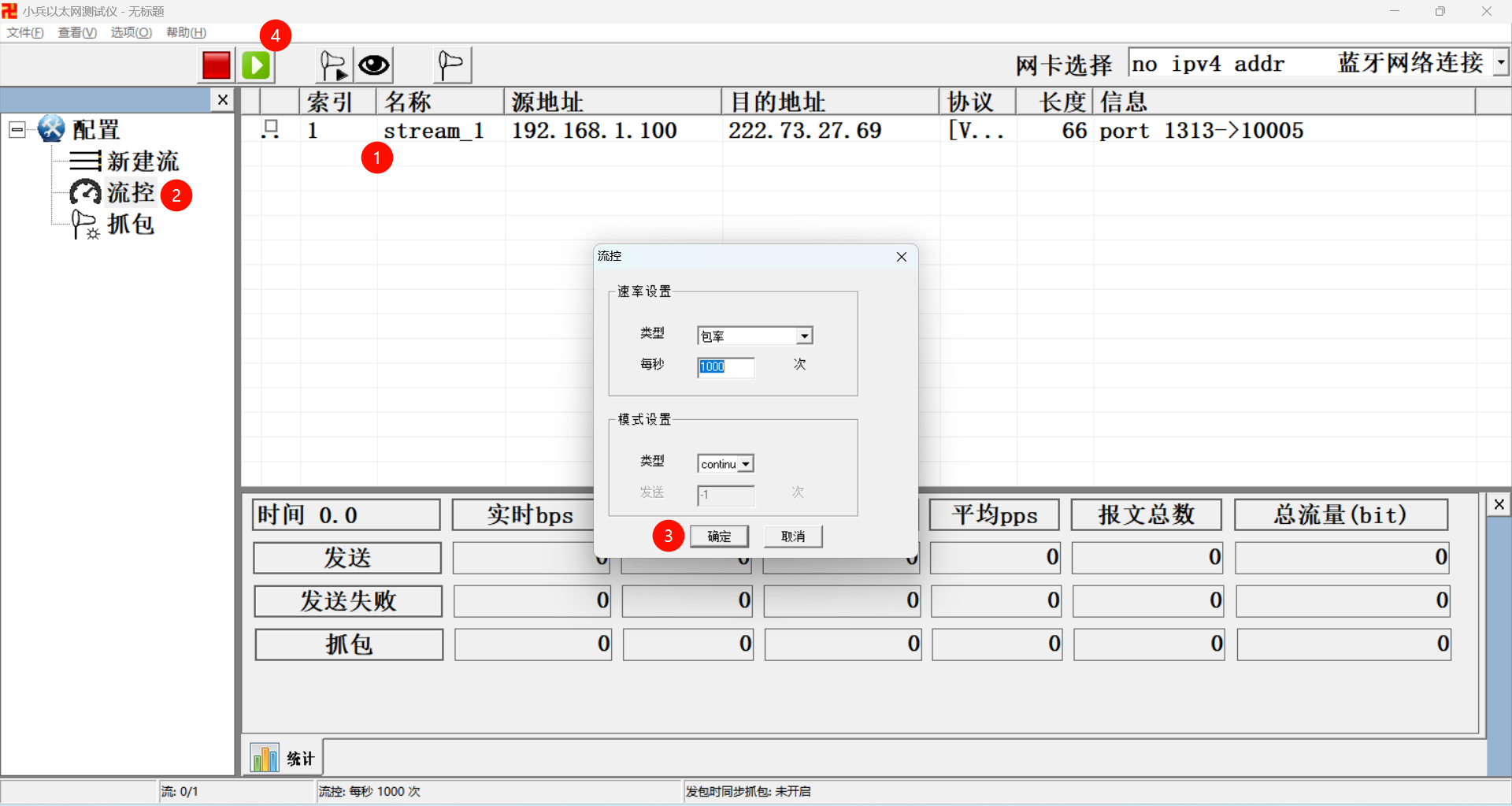This screenshot has height=806, width=1512.
Task: Click the 取消 button
Action: 793,537
